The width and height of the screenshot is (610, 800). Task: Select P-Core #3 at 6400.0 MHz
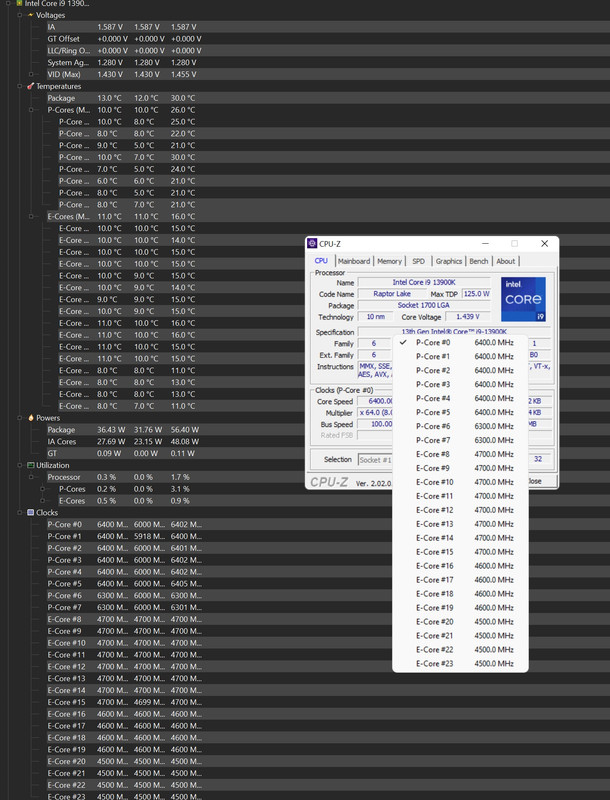click(x=460, y=384)
